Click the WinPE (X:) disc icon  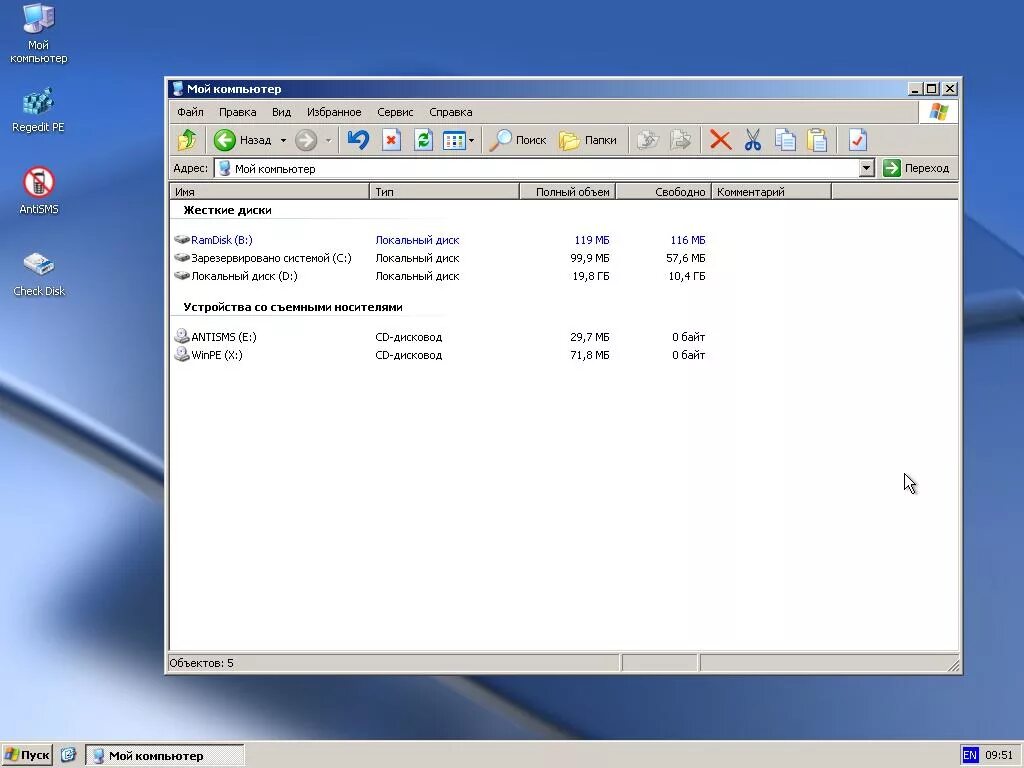click(x=182, y=355)
